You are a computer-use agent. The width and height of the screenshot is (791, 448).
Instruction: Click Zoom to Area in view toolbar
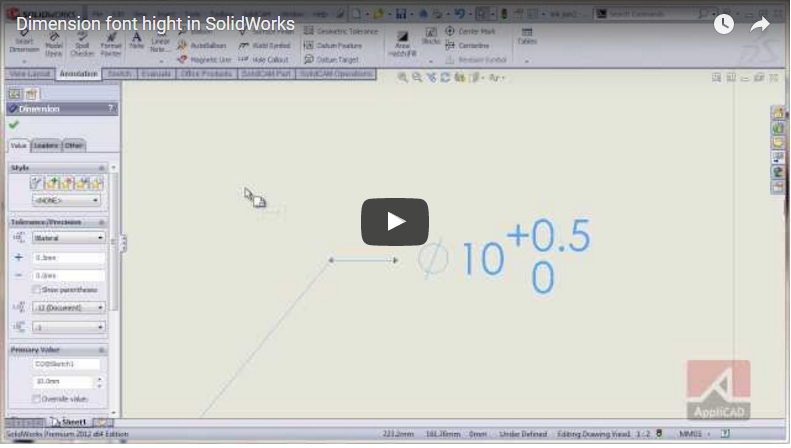(x=417, y=78)
